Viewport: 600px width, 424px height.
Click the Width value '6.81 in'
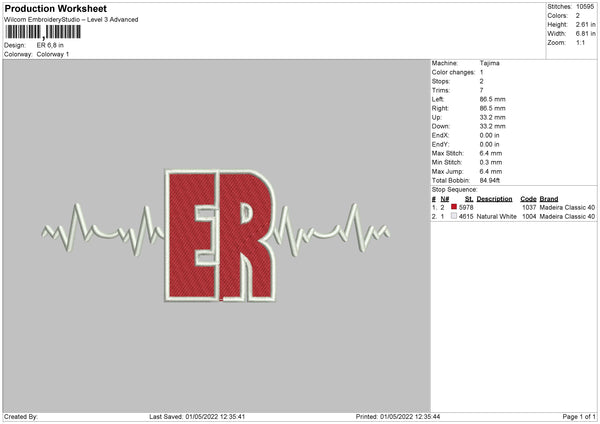pyautogui.click(x=585, y=34)
